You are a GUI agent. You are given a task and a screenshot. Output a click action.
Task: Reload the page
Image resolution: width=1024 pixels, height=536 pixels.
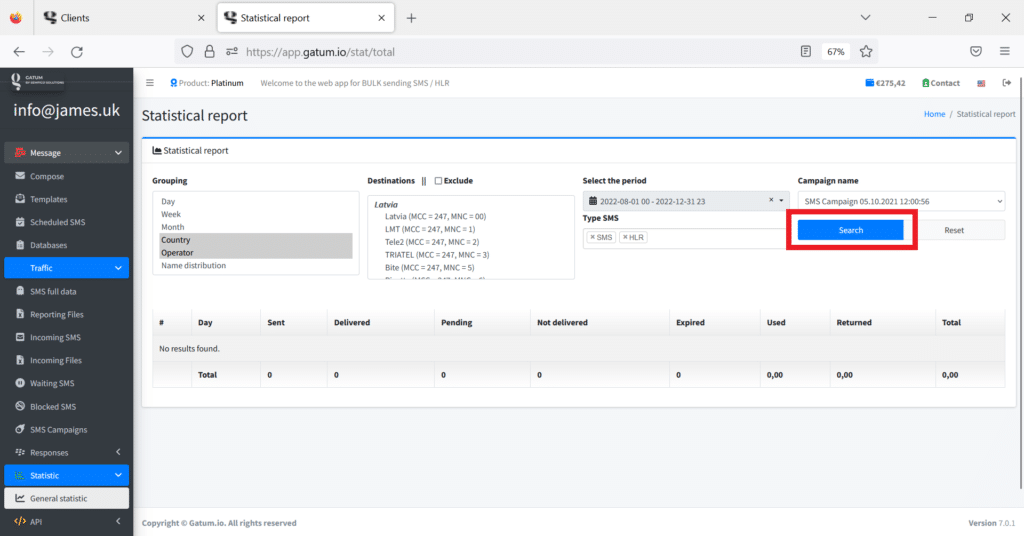[77, 52]
